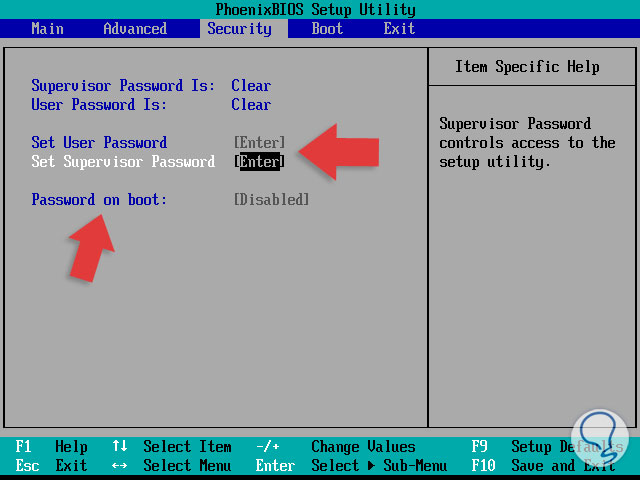Open the Main menu tab

[x=47, y=29]
